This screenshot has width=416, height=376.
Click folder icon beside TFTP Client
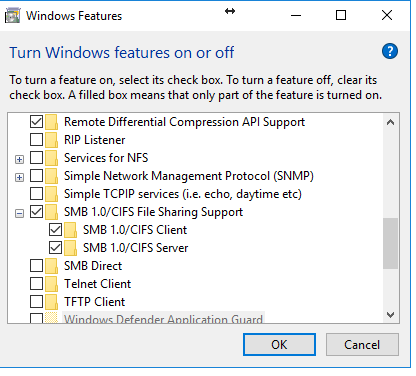coord(51,302)
